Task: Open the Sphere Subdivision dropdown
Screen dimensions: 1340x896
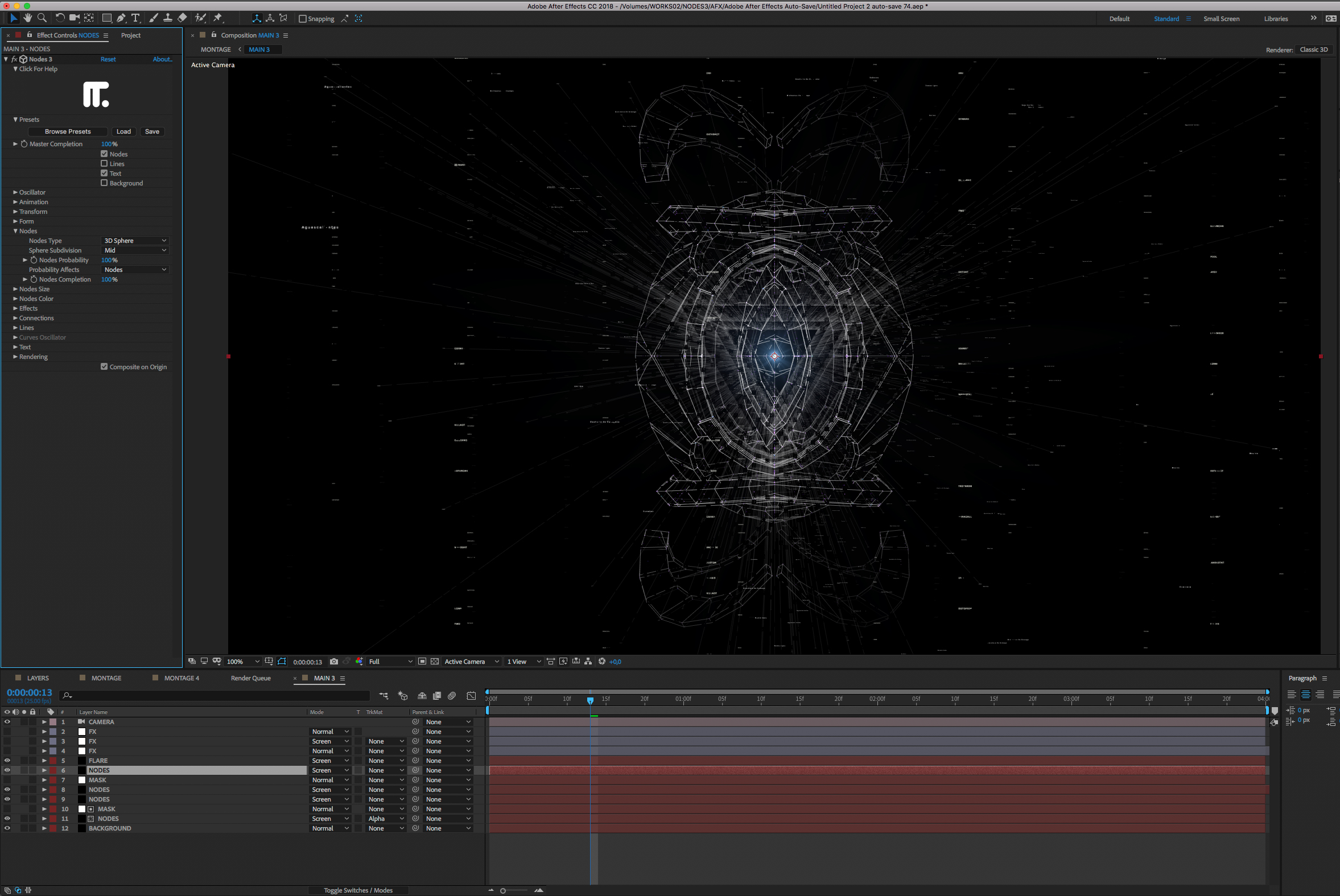Action: point(135,250)
